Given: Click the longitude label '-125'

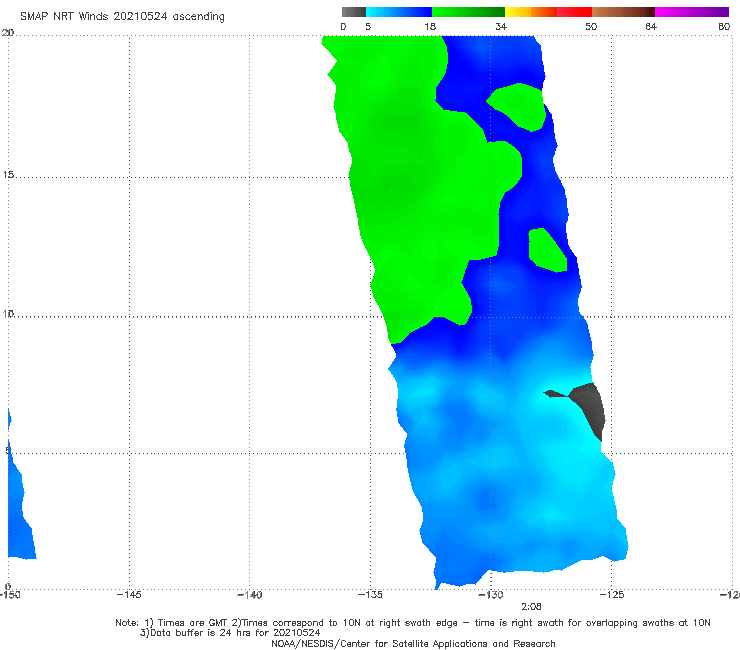Looking at the screenshot, I should [612, 594].
